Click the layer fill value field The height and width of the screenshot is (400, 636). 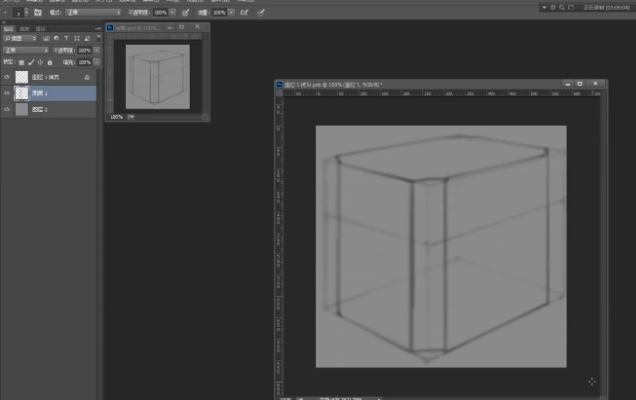tap(84, 62)
